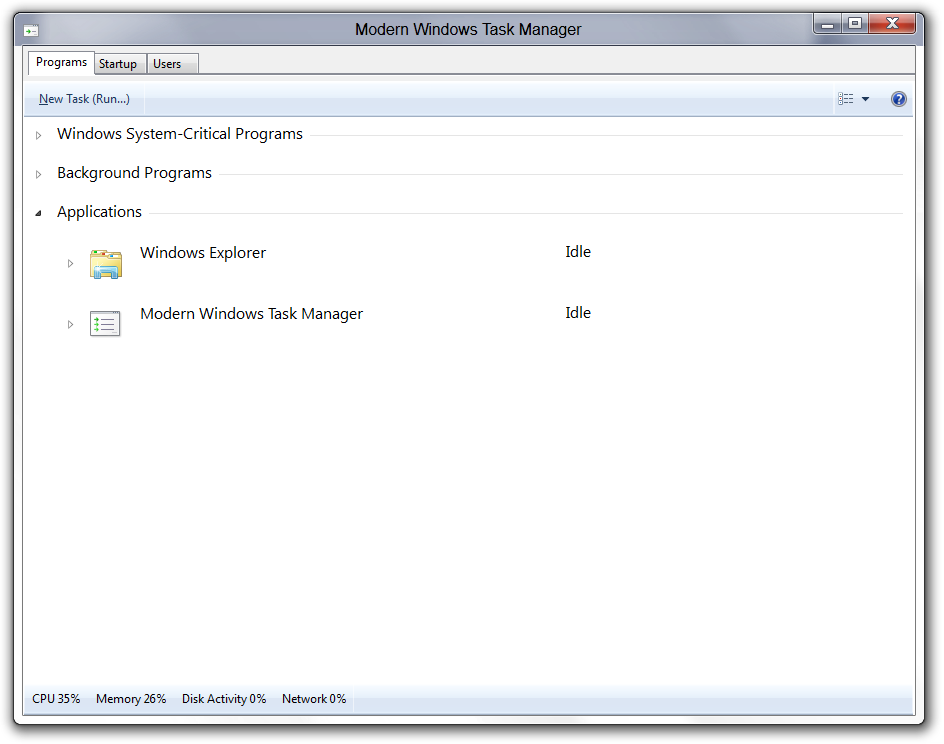Click the Applications heading text
The width and height of the screenshot is (944, 744).
[x=99, y=212]
